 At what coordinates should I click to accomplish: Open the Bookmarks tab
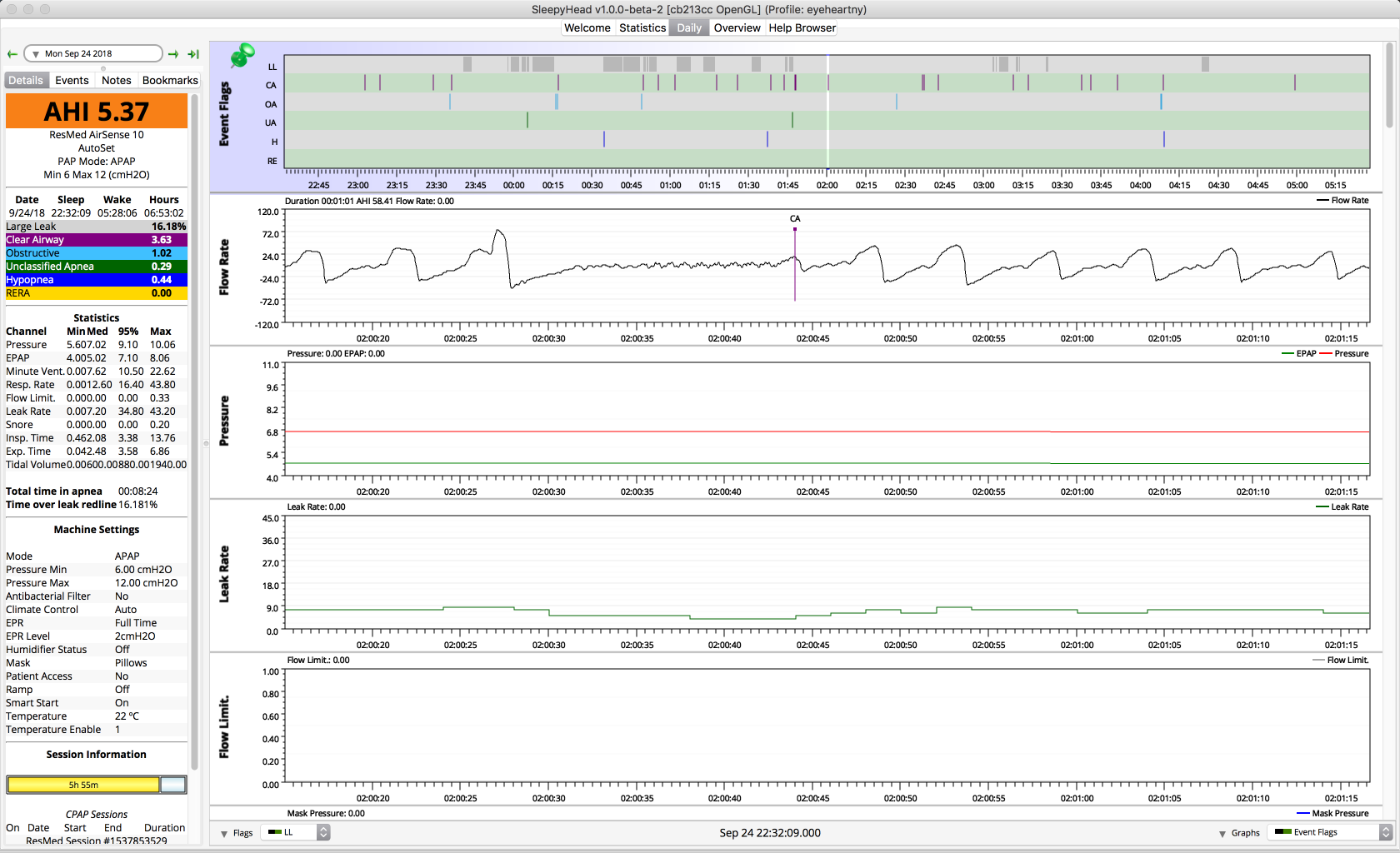tap(170, 80)
